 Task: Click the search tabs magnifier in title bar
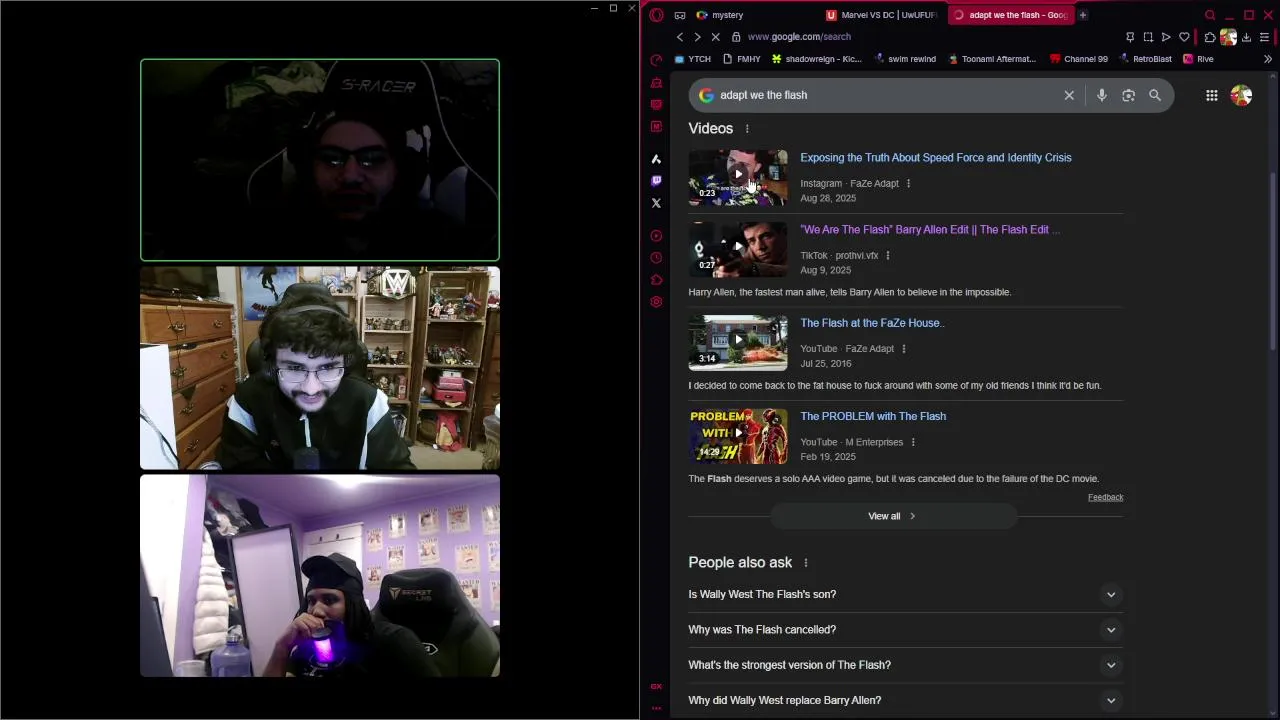click(x=1210, y=15)
